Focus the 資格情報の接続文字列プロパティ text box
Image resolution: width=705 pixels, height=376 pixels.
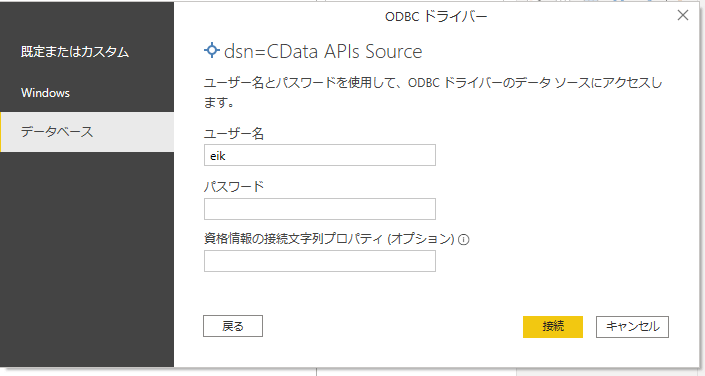coord(320,261)
